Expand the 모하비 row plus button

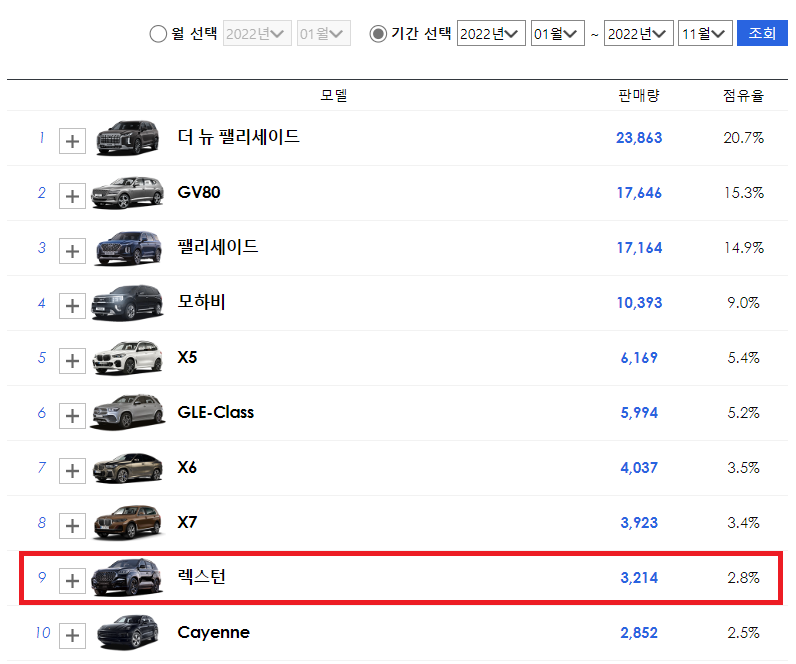(x=72, y=306)
